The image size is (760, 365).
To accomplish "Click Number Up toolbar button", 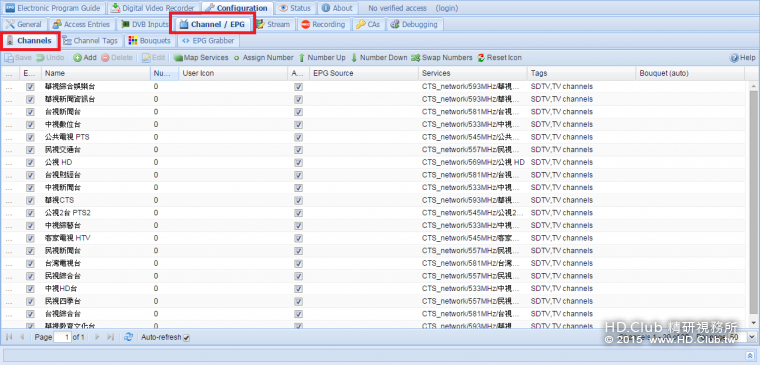I will point(322,58).
